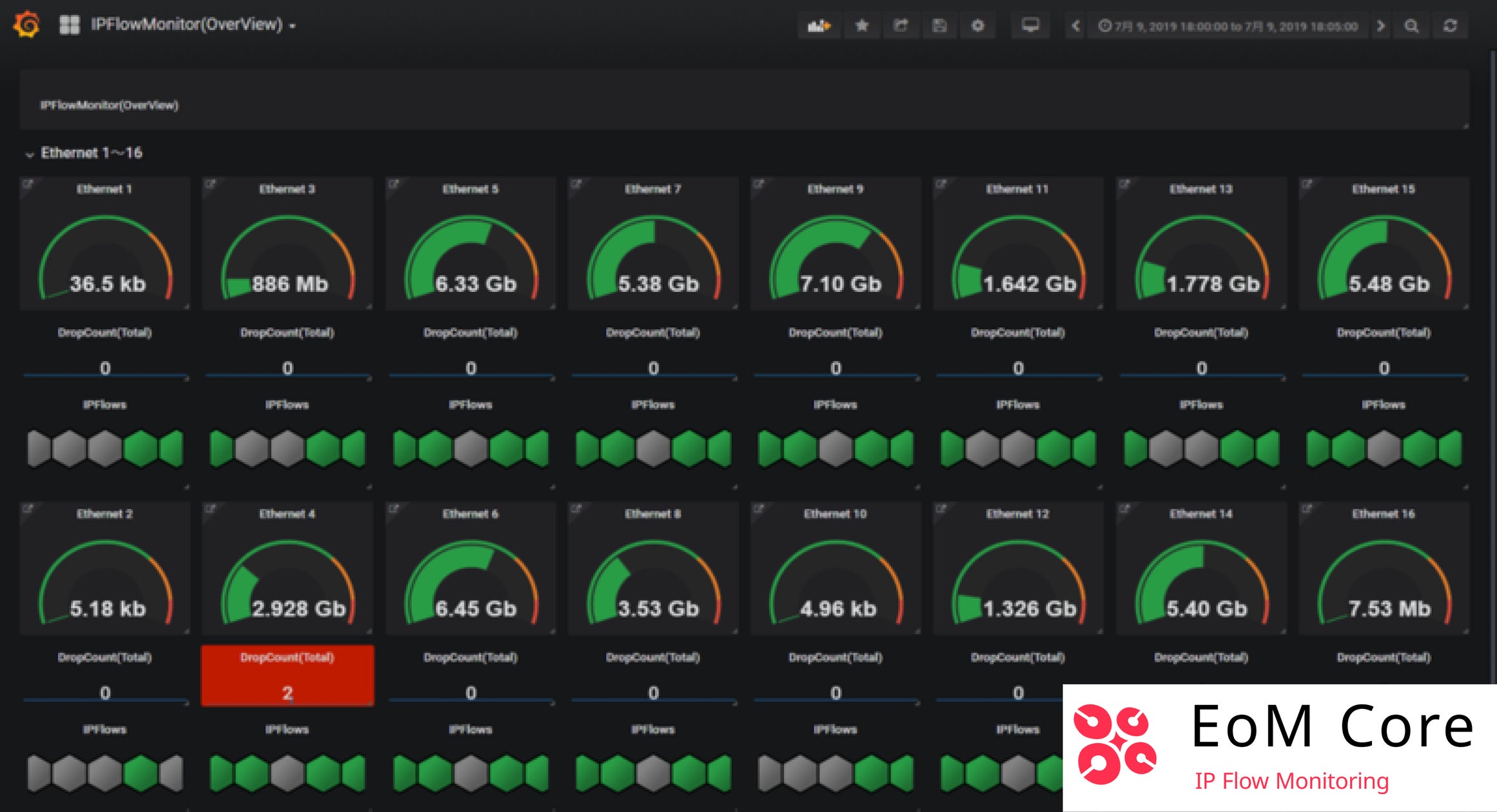Click the external link icon on Ethernet 5

point(393,184)
